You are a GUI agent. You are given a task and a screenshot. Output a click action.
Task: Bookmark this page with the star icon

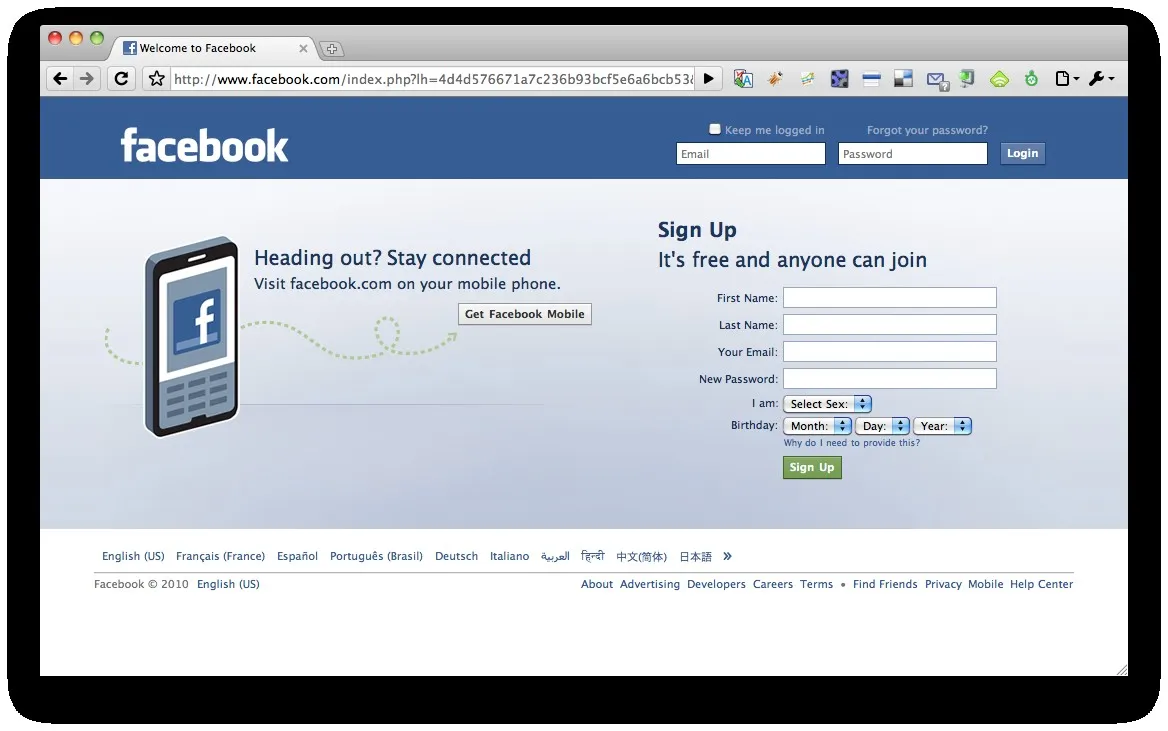click(156, 78)
